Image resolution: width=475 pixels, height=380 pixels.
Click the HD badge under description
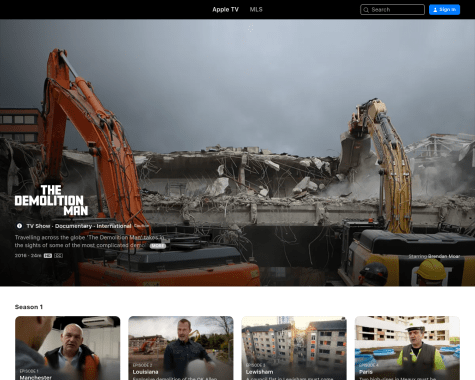tap(48, 256)
